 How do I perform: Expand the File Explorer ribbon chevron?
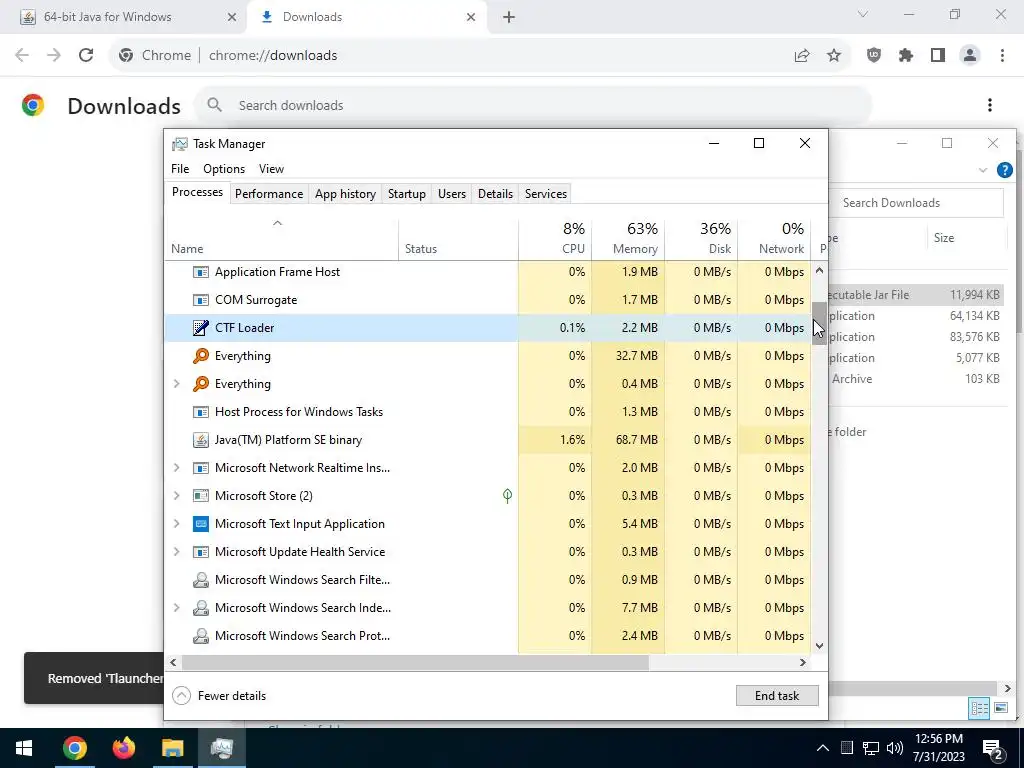click(x=983, y=170)
